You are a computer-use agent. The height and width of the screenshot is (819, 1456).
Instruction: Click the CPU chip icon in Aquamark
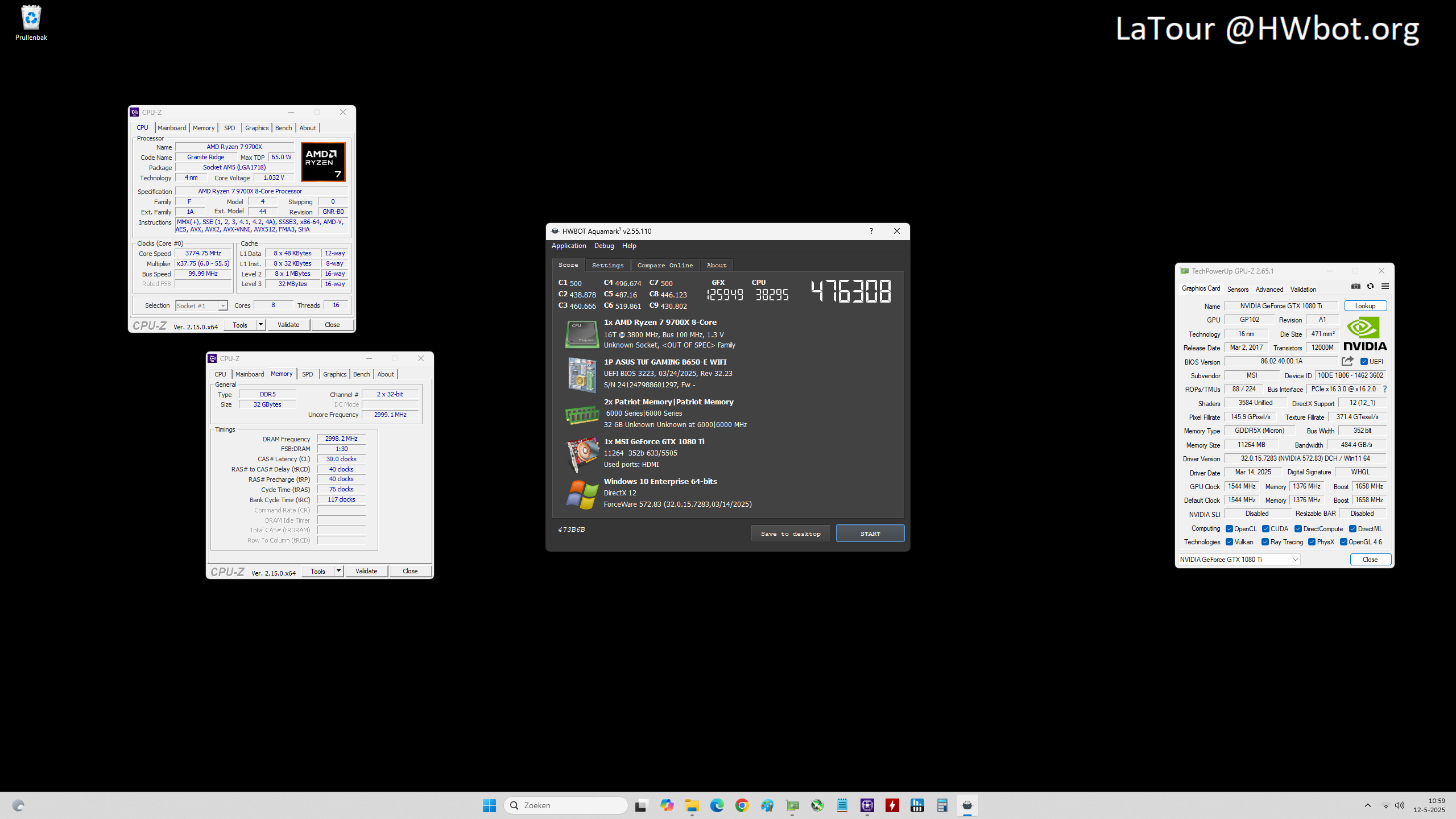pyautogui.click(x=581, y=334)
